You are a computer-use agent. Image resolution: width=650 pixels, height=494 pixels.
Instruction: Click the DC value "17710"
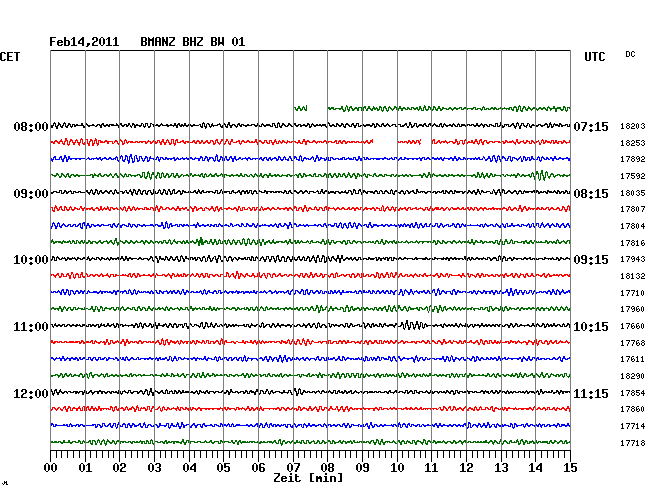point(633,293)
